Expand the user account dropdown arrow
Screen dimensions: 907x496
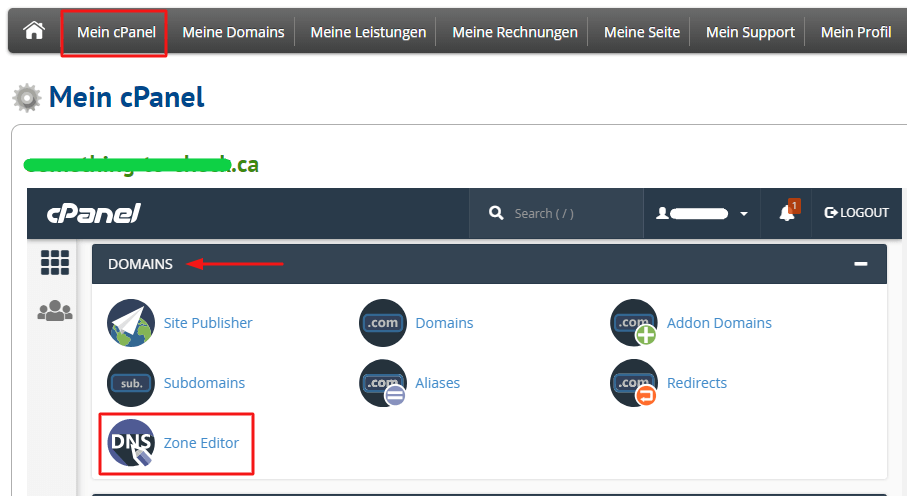pyautogui.click(x=743, y=214)
